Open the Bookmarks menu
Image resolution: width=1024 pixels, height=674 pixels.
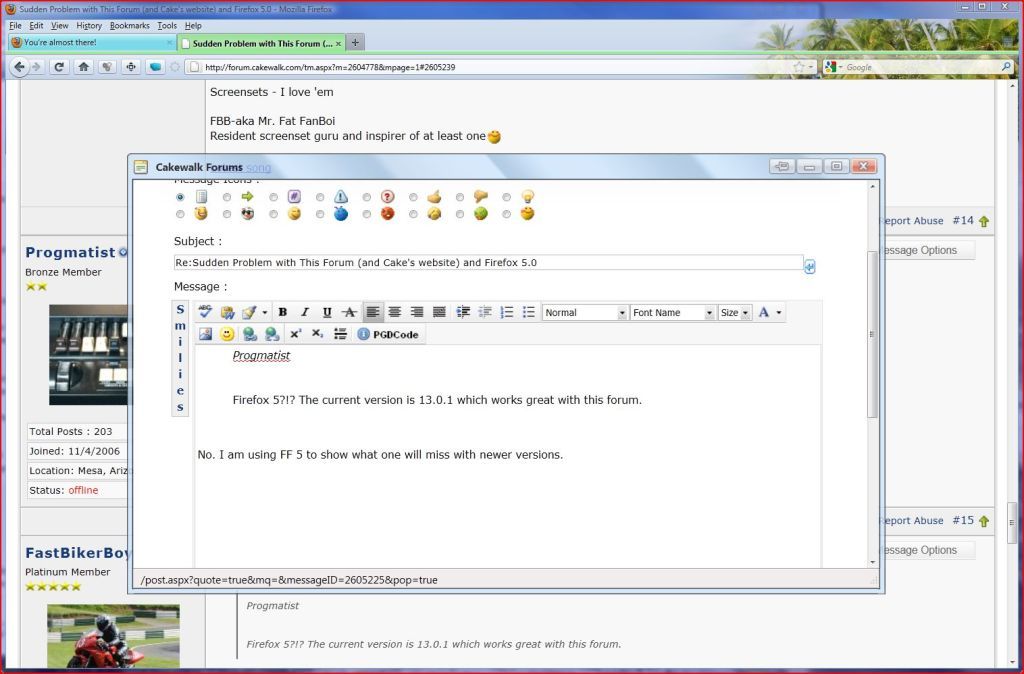(129, 25)
